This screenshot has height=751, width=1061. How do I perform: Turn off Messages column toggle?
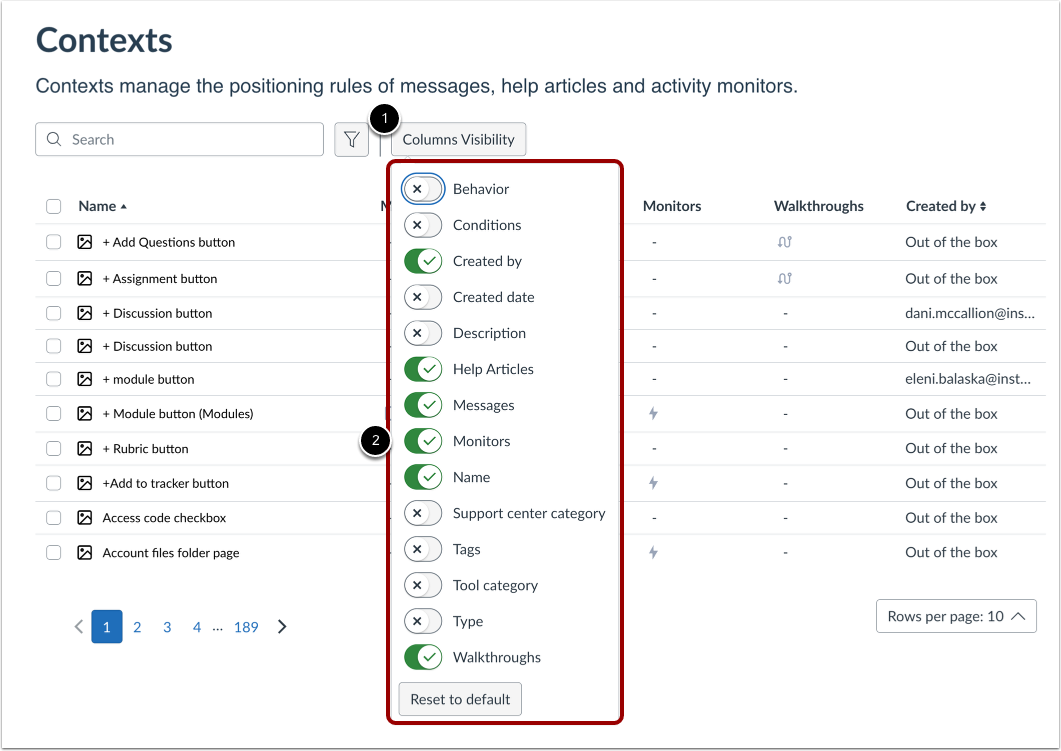pyautogui.click(x=424, y=405)
